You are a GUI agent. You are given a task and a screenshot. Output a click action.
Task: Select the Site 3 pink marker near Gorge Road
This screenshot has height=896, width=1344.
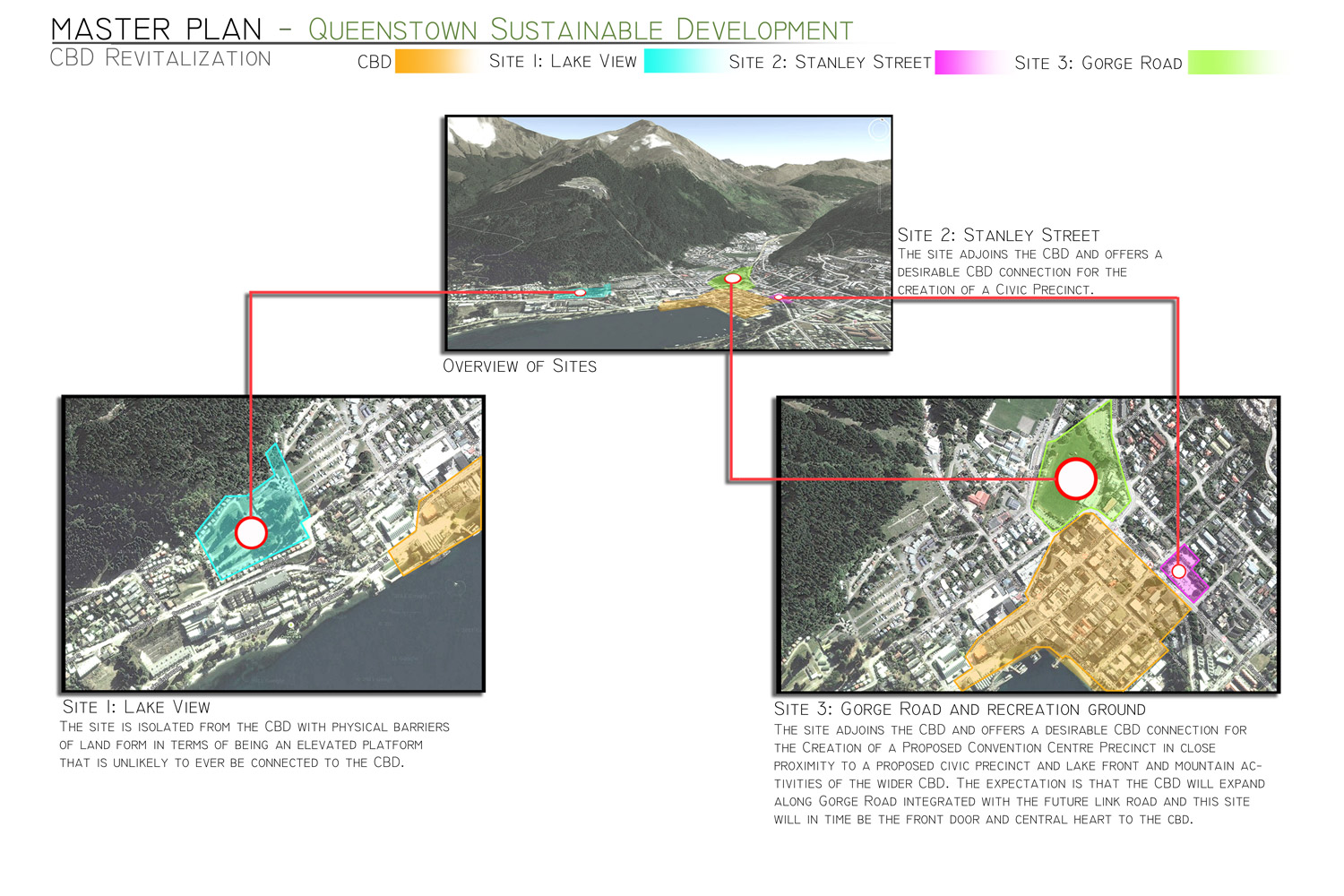coord(1178,570)
